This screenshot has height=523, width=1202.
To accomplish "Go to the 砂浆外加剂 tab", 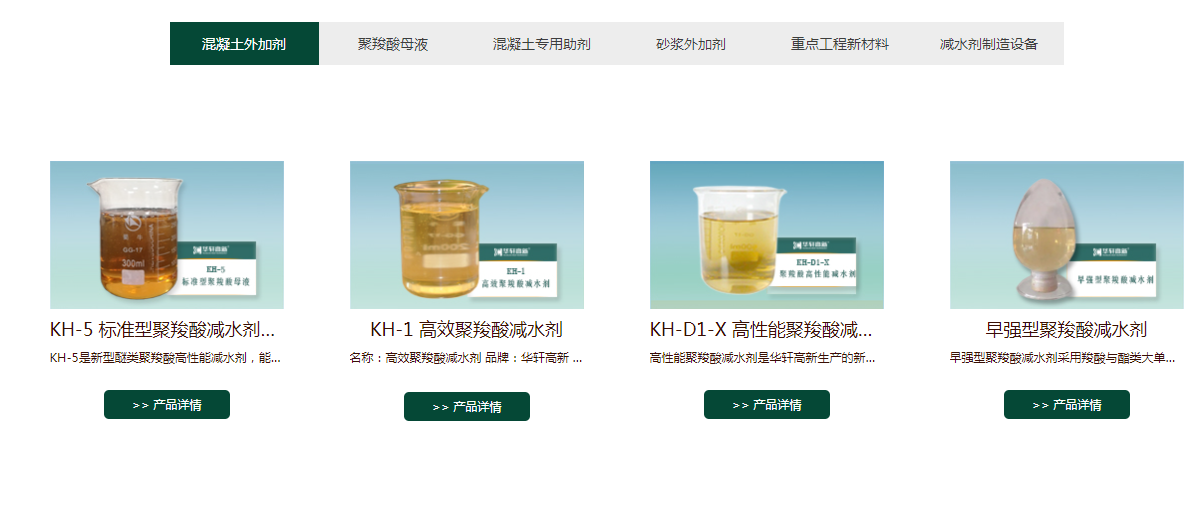I will click(691, 44).
